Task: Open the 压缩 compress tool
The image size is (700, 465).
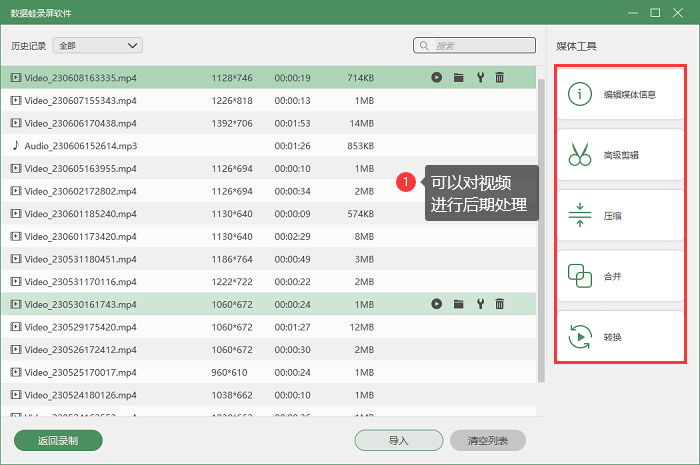Action: click(x=621, y=216)
